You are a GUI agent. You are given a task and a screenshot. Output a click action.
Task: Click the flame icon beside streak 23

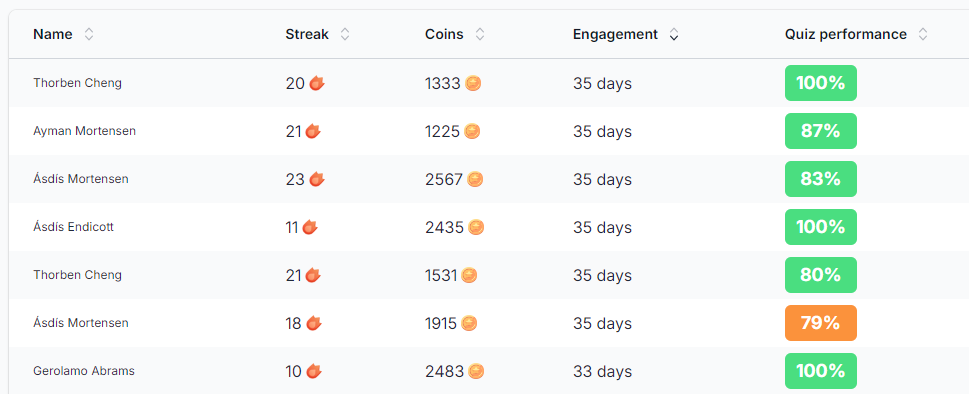(317, 179)
